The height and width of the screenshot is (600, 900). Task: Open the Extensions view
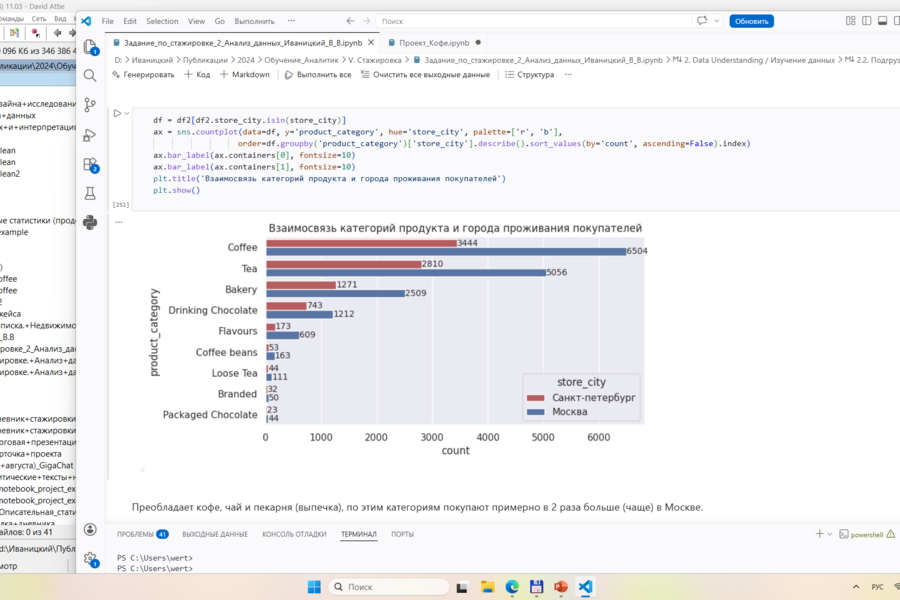pyautogui.click(x=91, y=165)
